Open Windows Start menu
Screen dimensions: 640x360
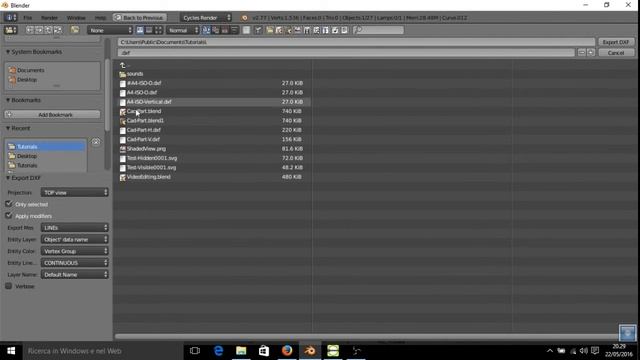(x=11, y=351)
